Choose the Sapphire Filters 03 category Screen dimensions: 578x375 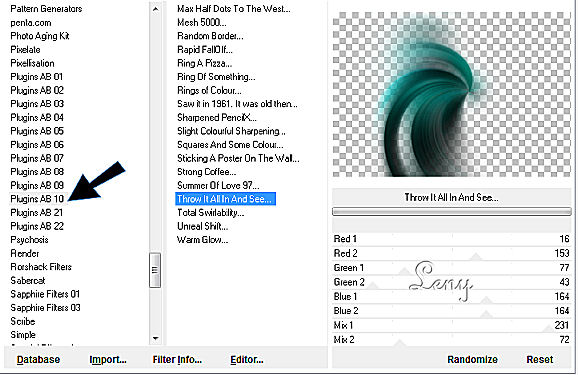45,308
